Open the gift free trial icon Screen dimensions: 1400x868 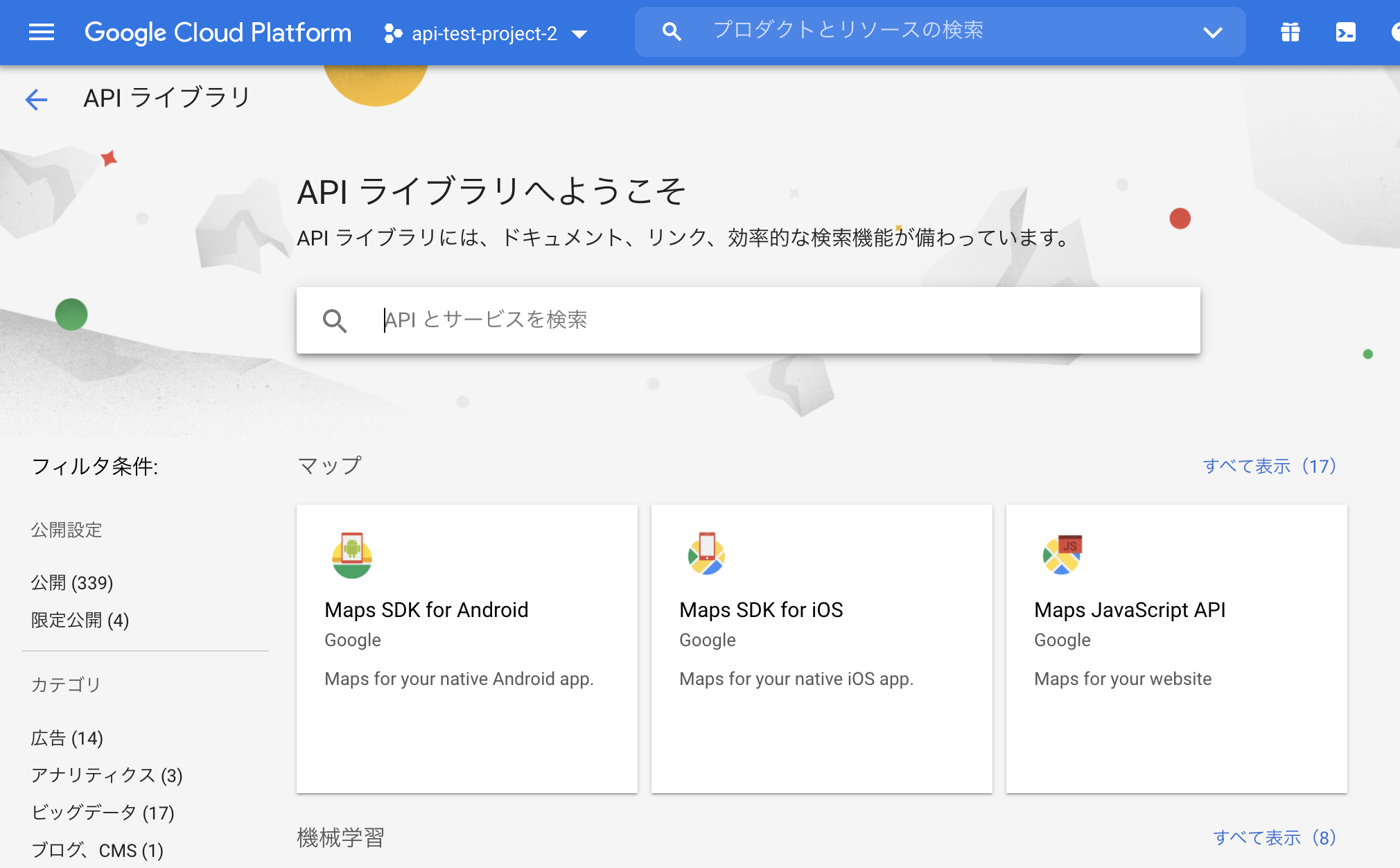tap(1290, 32)
